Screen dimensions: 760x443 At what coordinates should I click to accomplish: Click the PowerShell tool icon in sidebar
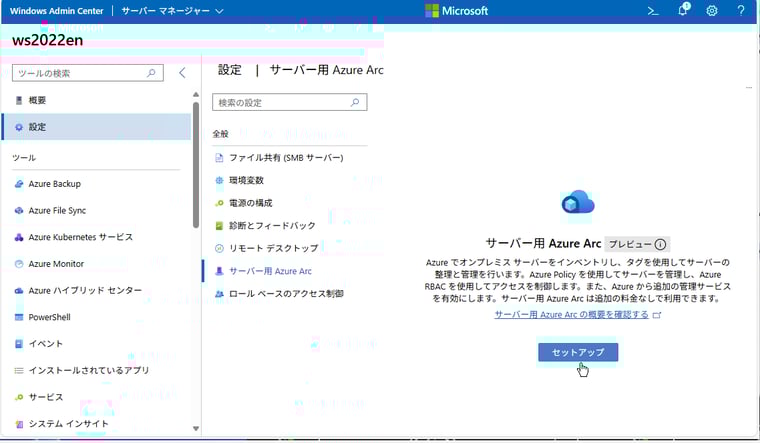coord(19,317)
